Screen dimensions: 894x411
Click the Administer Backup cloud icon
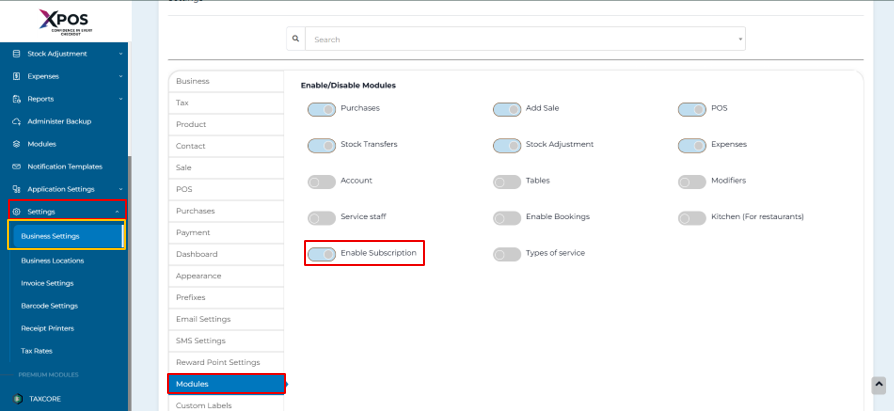pyautogui.click(x=17, y=121)
